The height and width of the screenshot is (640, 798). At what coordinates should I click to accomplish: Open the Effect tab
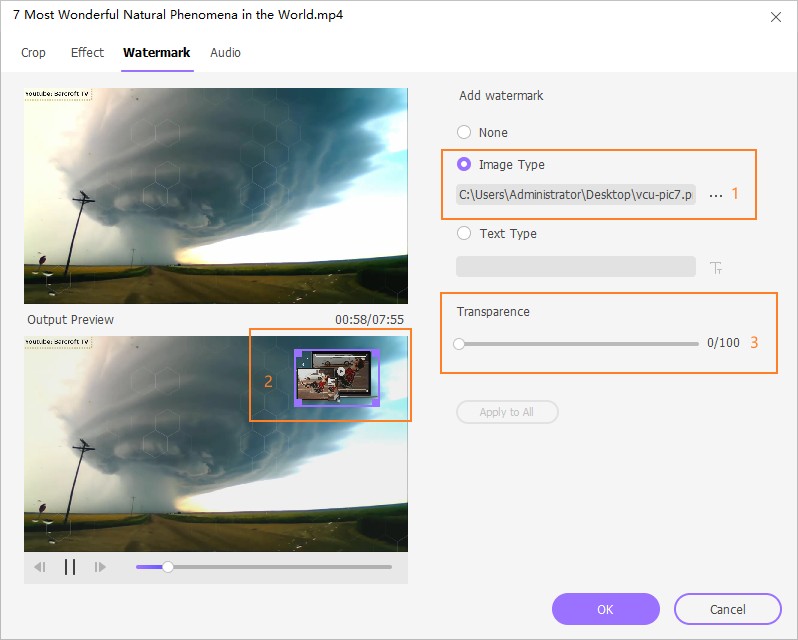coord(87,52)
